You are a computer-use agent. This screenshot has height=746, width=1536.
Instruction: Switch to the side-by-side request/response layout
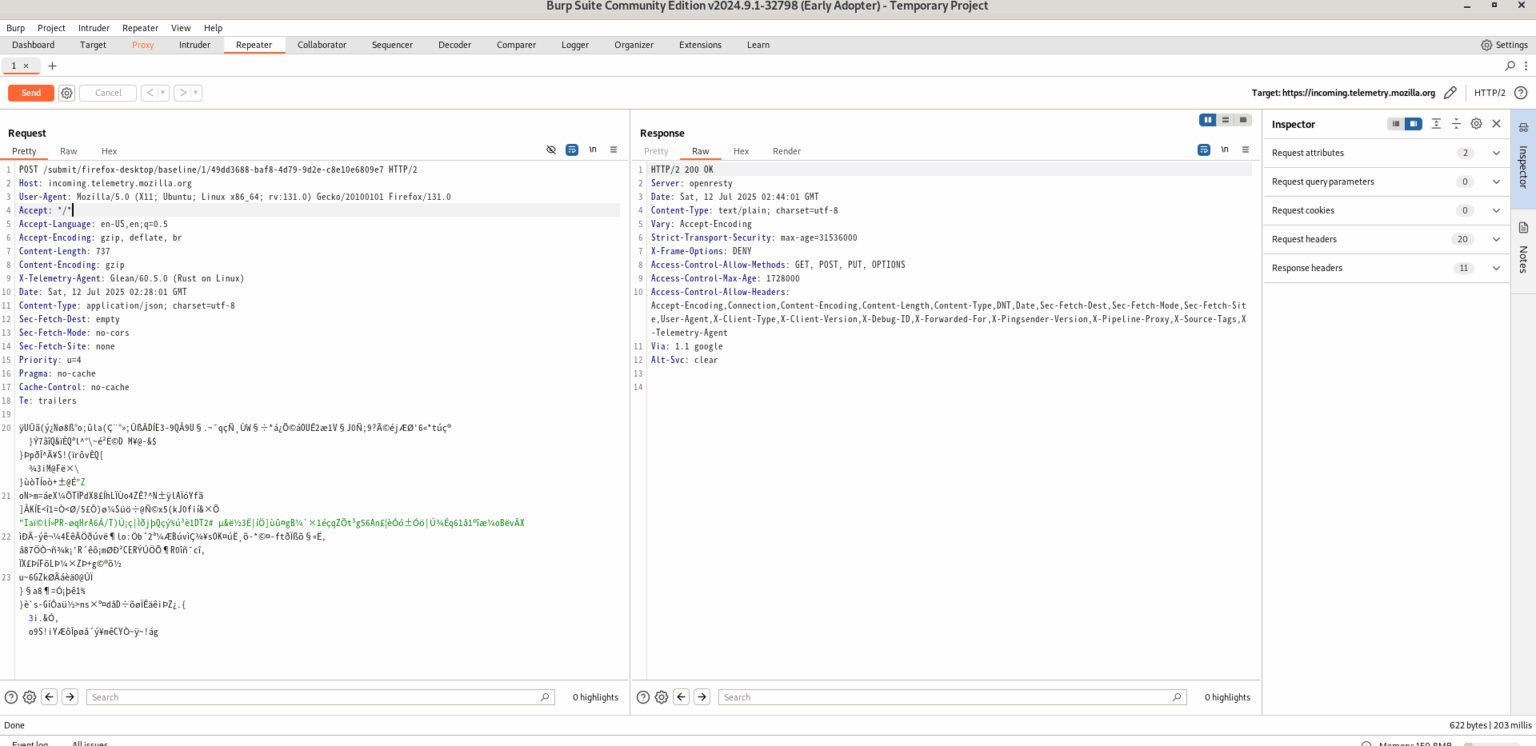pos(1208,120)
